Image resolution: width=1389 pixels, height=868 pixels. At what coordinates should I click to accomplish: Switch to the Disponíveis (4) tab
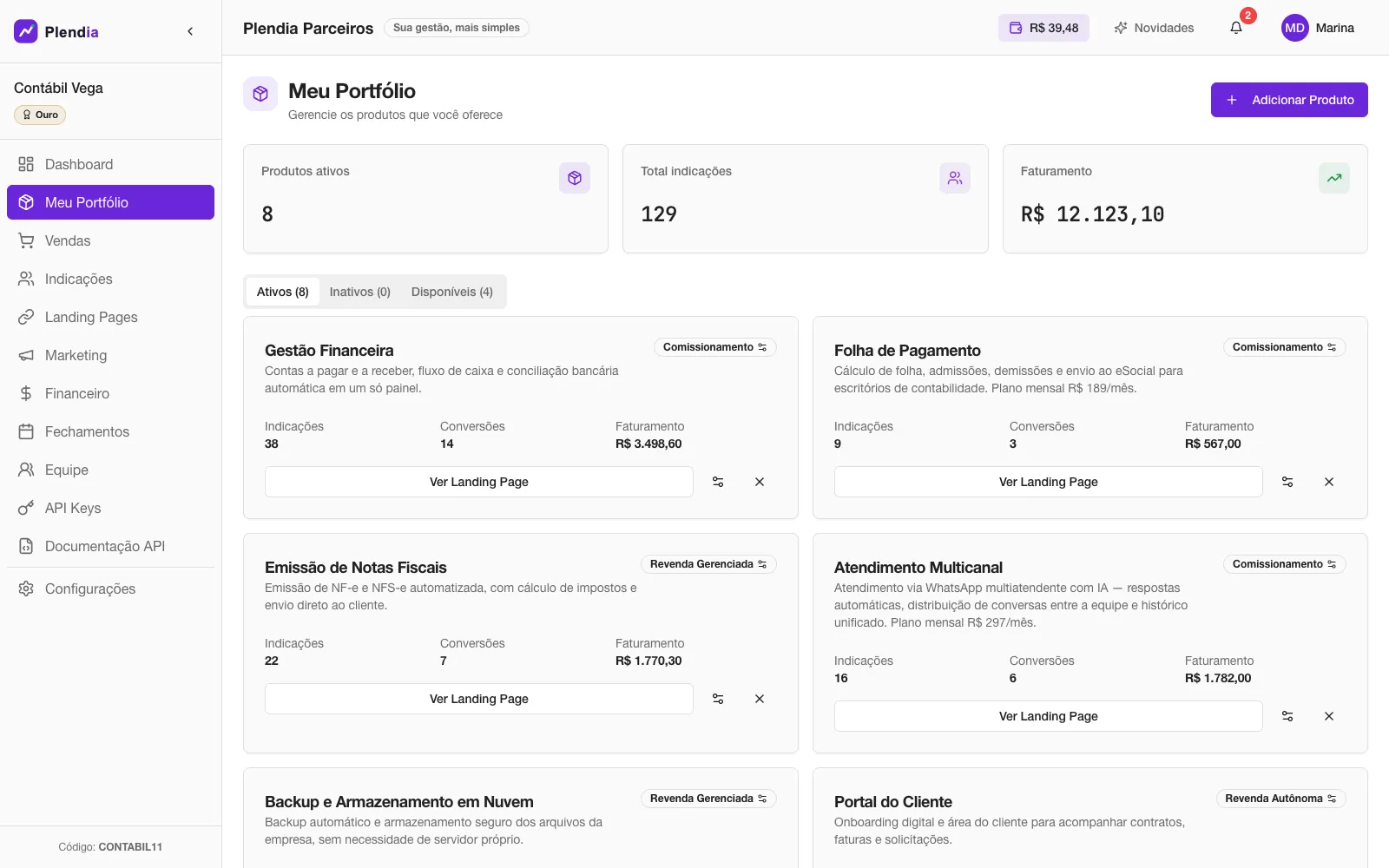click(452, 292)
